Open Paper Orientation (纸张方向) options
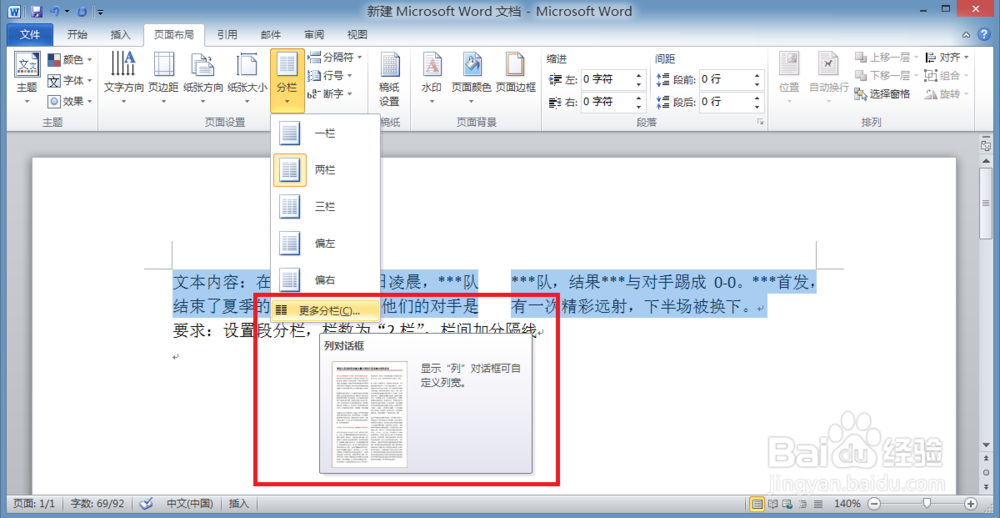The height and width of the screenshot is (518, 1000). click(x=203, y=78)
